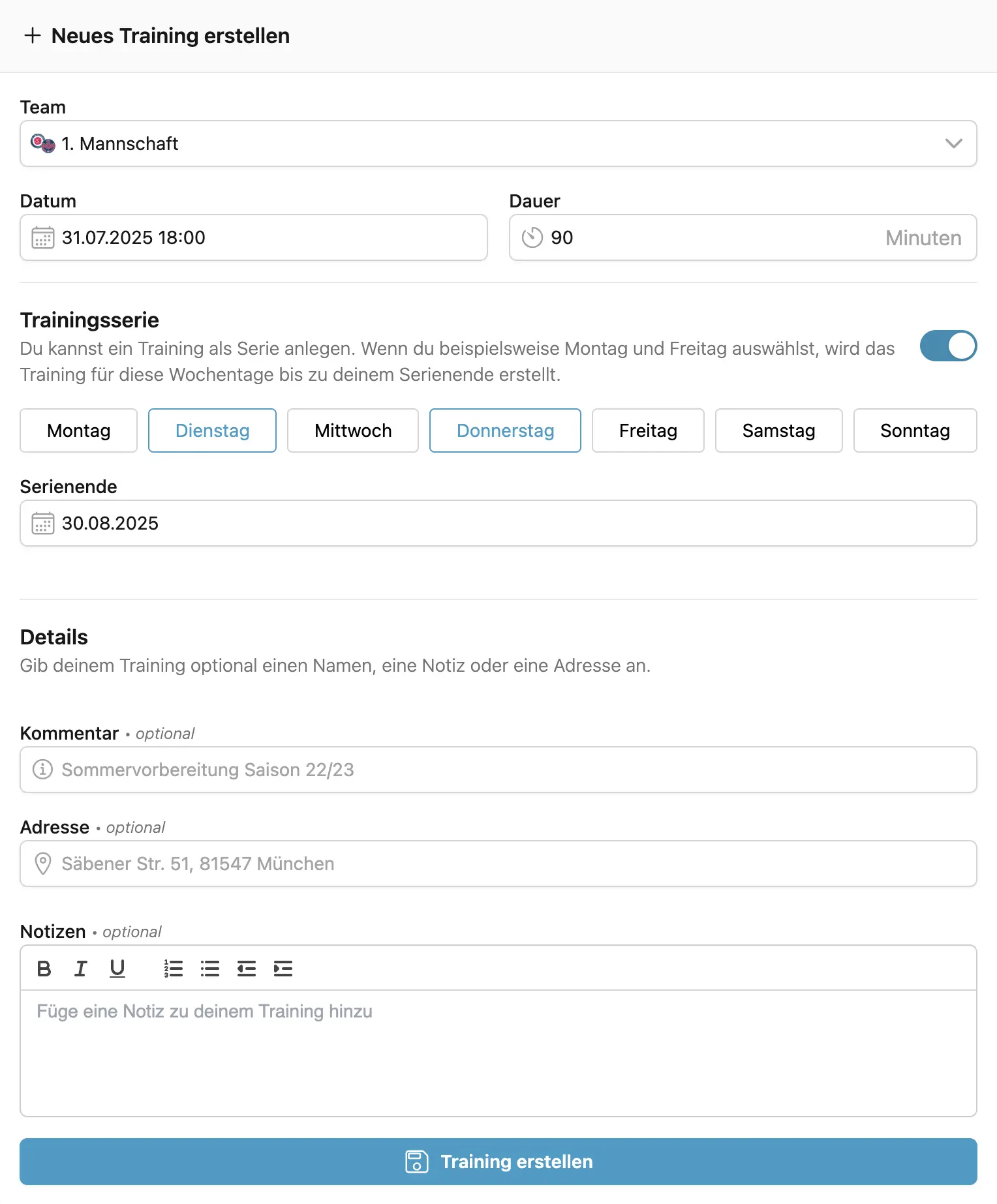997x1204 pixels.
Task: Increase indent in the notes editor
Action: tap(283, 969)
